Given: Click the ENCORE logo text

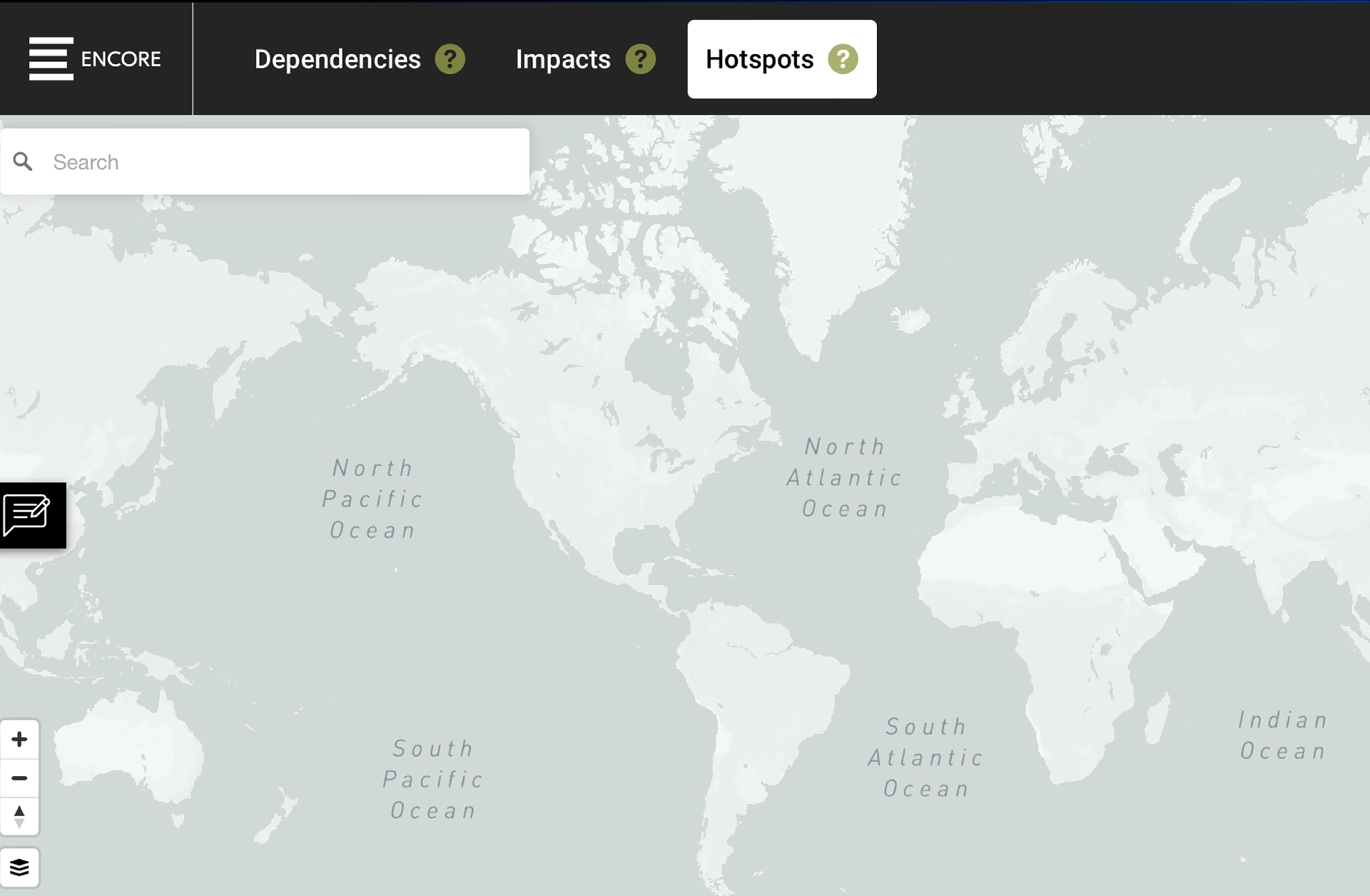Looking at the screenshot, I should tap(121, 58).
